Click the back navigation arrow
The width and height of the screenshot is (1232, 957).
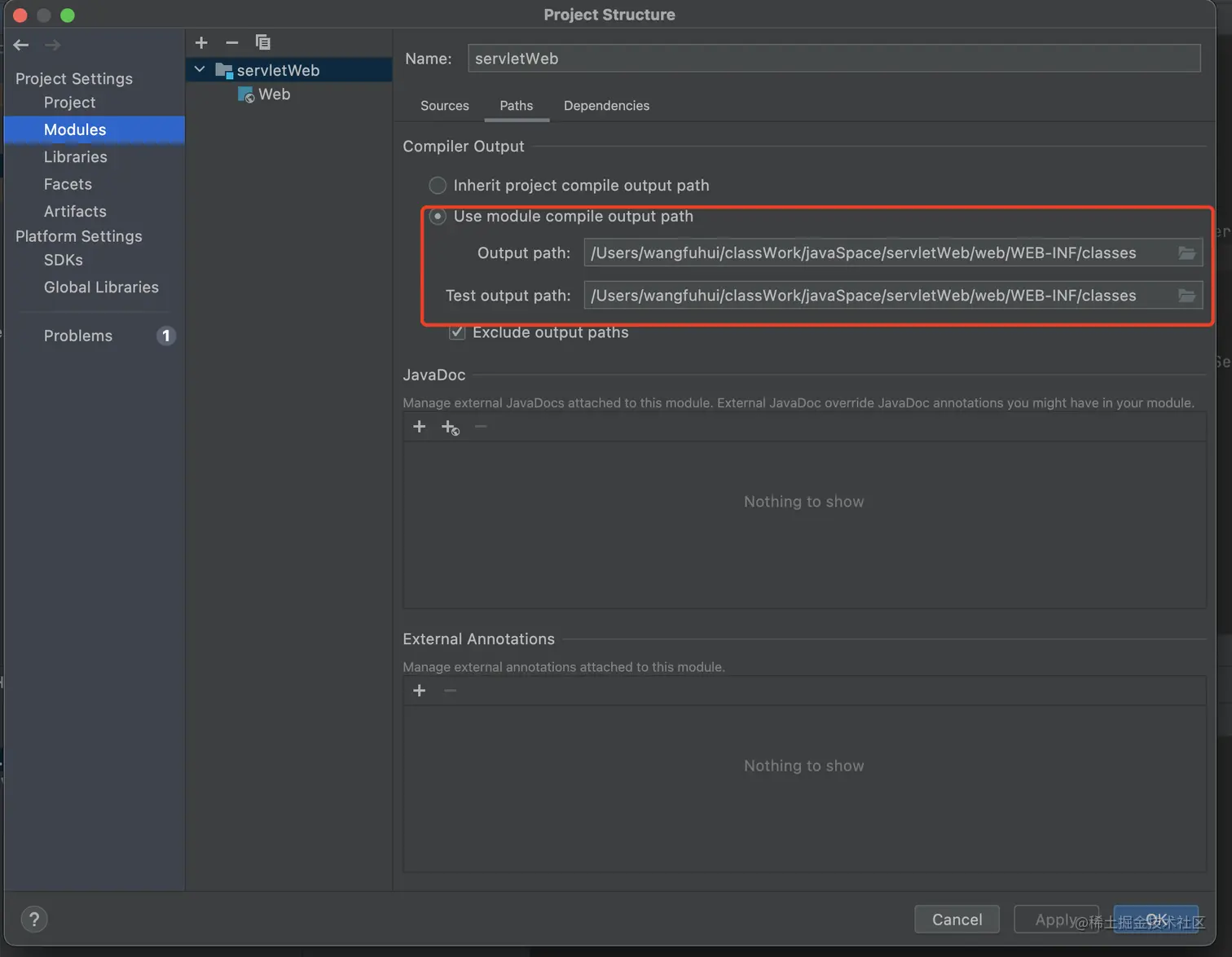(x=21, y=45)
